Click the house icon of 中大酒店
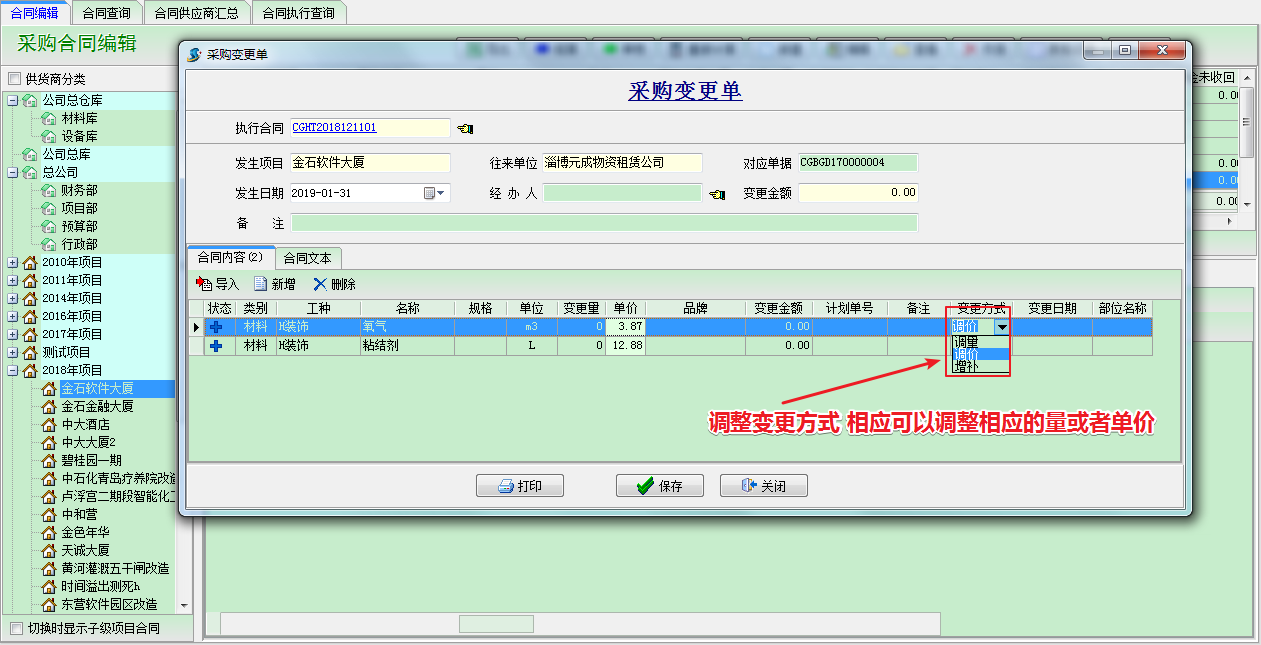This screenshot has width=1261, height=645. point(48,424)
